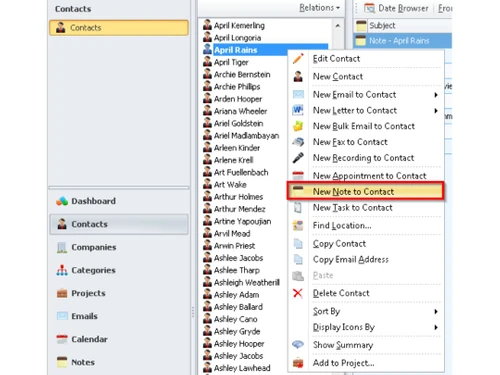Click the microphone icon for New Recording
Screen dimensions: 500x375
[298, 158]
